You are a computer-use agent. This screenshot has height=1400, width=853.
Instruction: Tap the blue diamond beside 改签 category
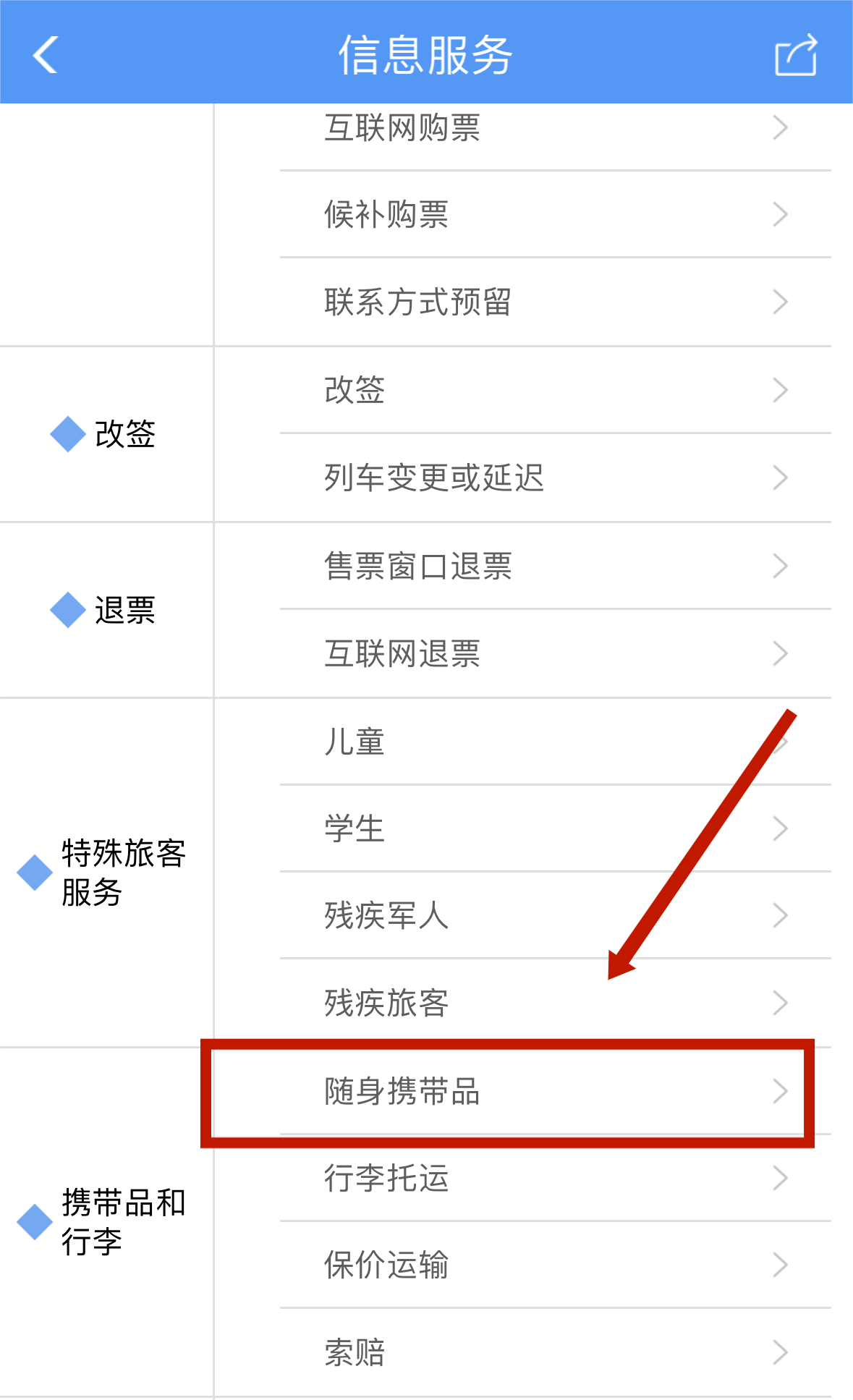pyautogui.click(x=68, y=434)
